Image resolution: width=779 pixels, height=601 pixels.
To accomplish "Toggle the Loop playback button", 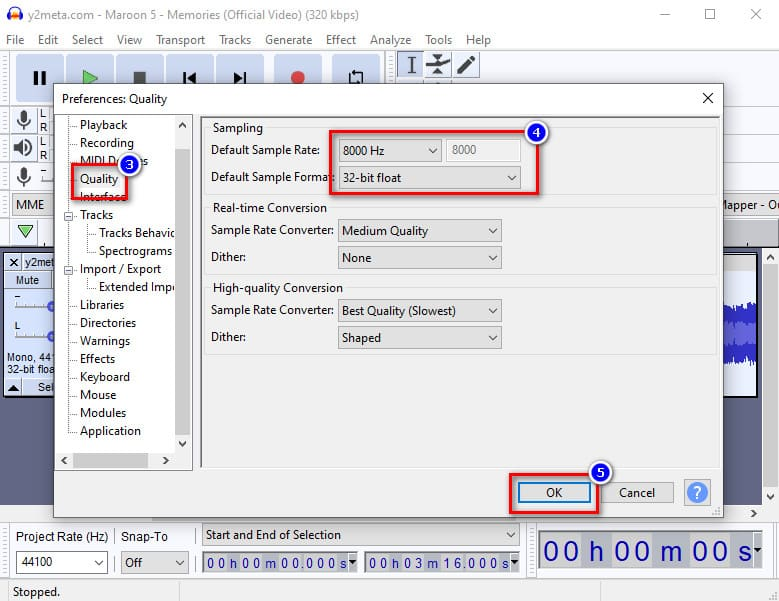I will 355,77.
